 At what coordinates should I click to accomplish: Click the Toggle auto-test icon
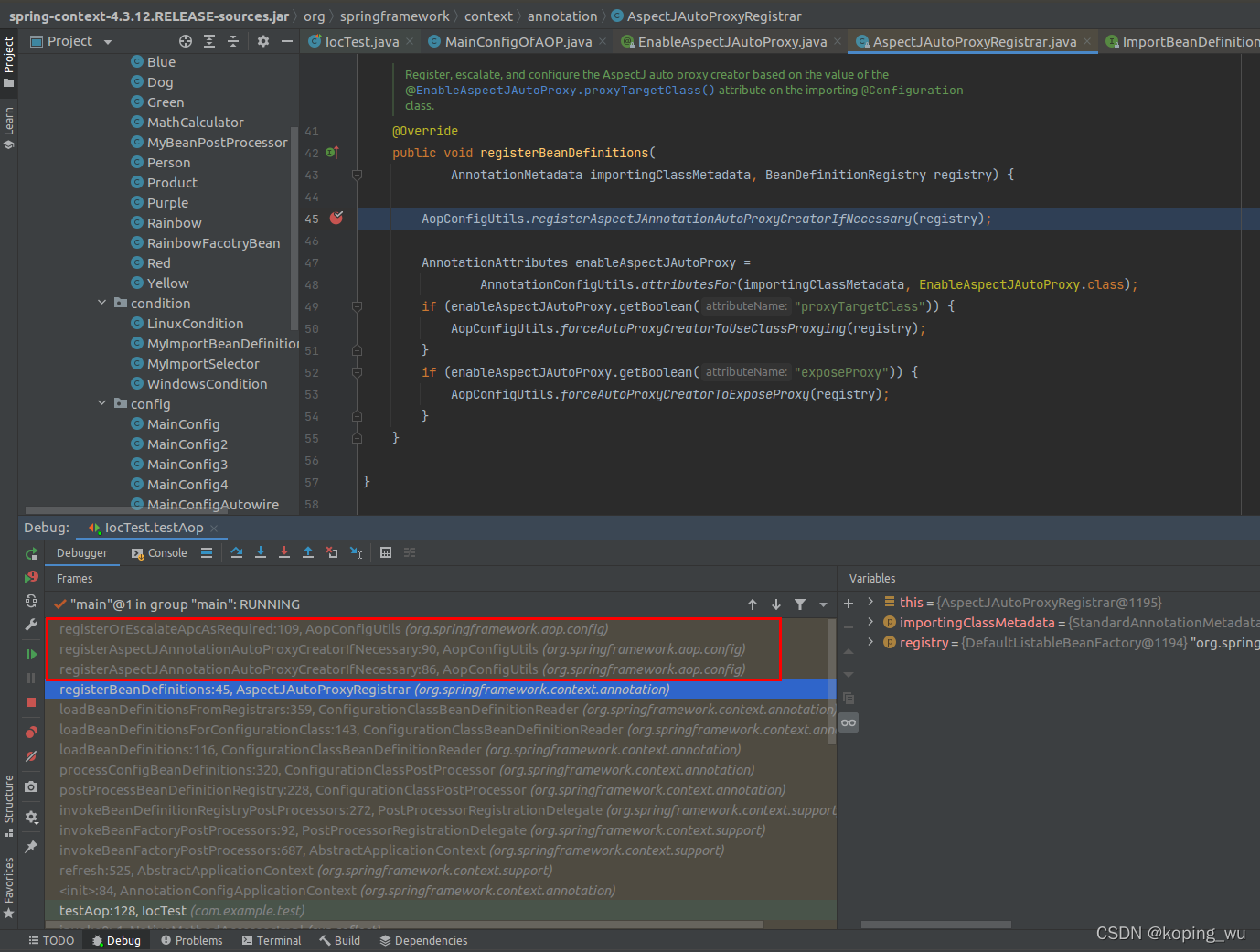point(31,601)
